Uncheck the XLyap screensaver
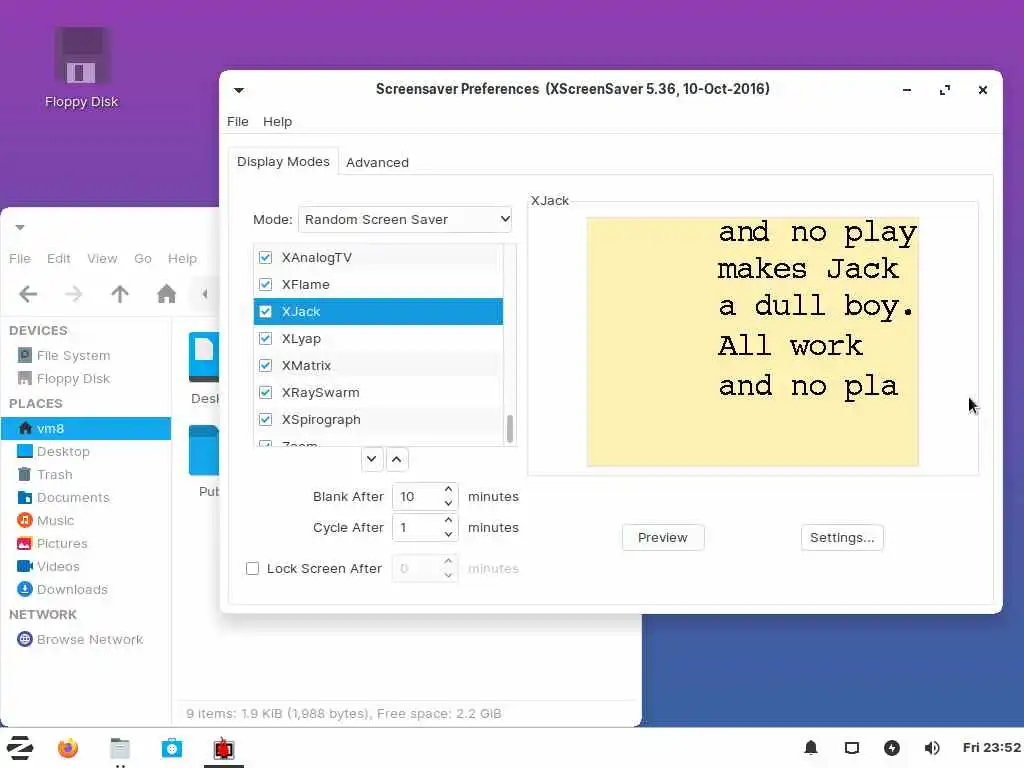The image size is (1024, 768). pos(265,338)
